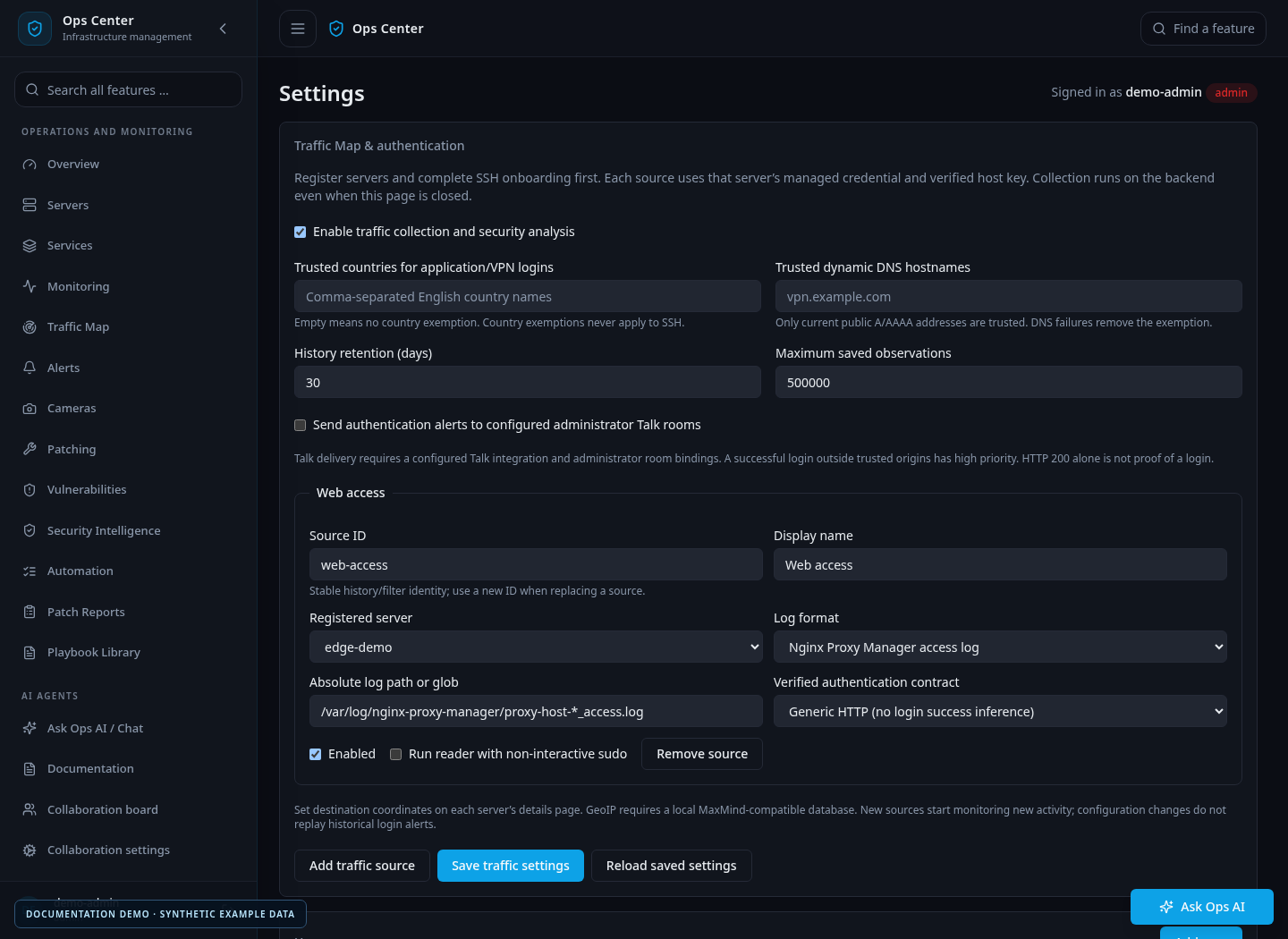The image size is (1288, 939).
Task: Check Run reader with non-interactive sudo
Action: [x=396, y=755]
